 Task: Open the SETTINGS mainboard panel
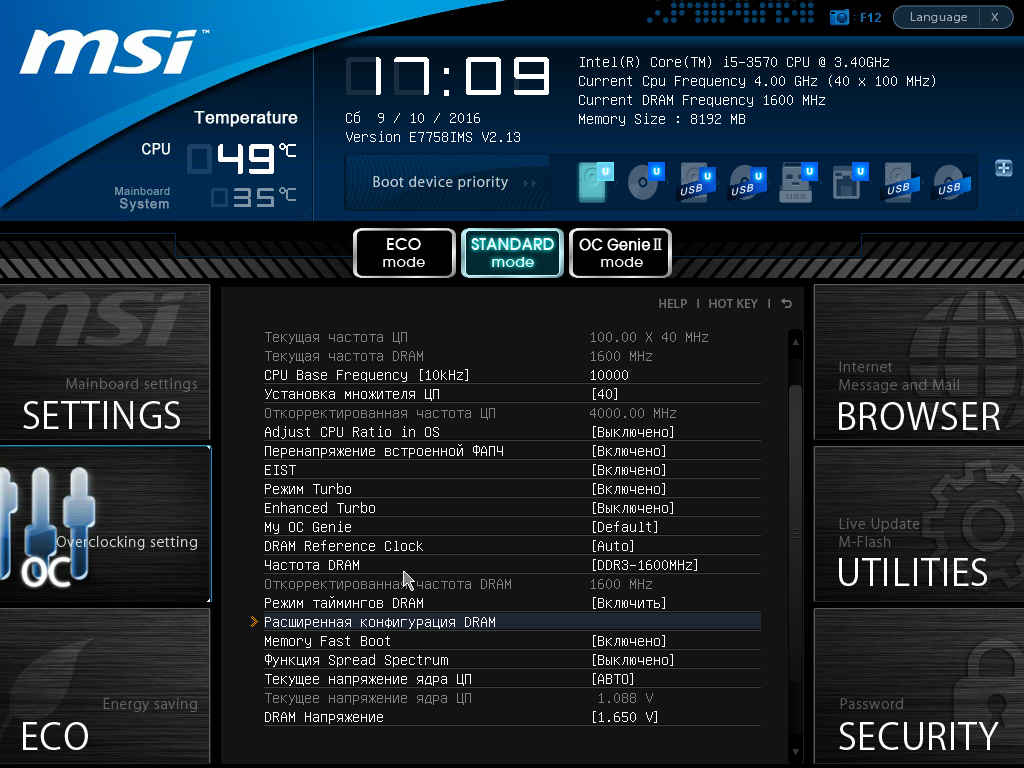[x=104, y=362]
